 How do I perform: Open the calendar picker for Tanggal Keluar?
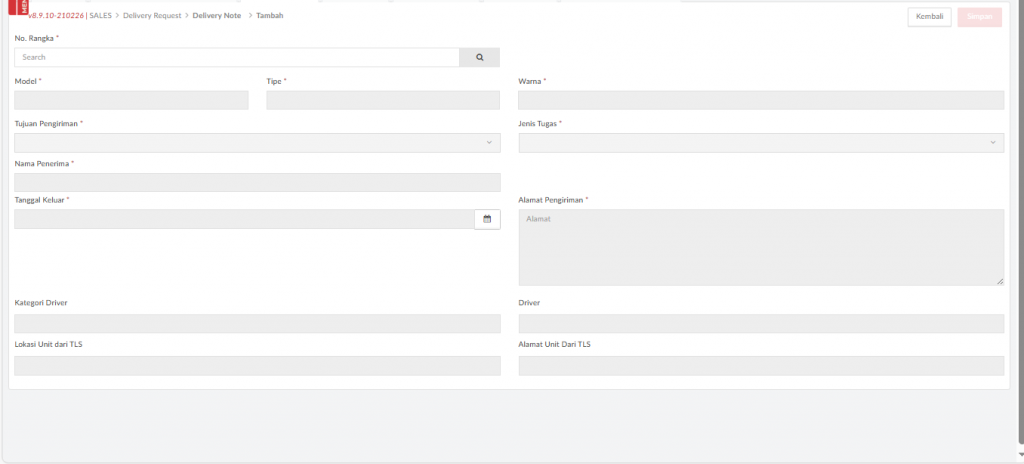tap(487, 219)
